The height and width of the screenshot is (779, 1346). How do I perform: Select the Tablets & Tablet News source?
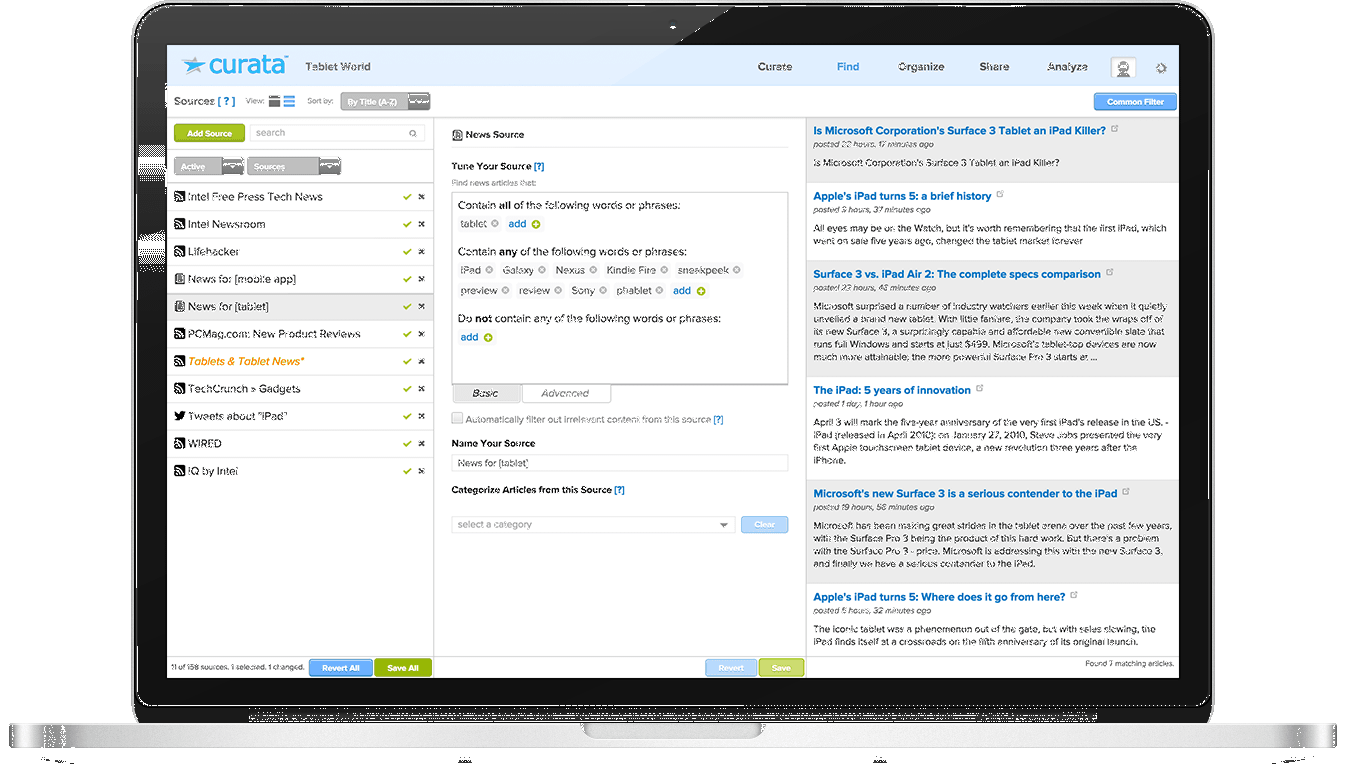click(300, 361)
